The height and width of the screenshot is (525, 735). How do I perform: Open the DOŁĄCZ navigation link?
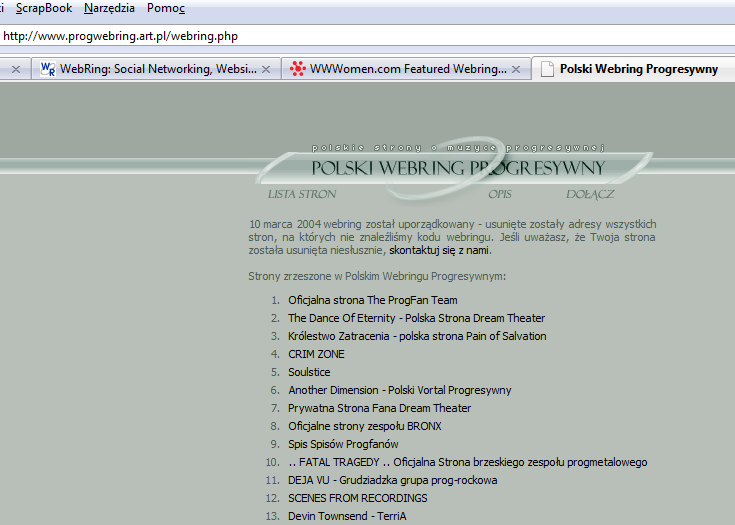(590, 194)
